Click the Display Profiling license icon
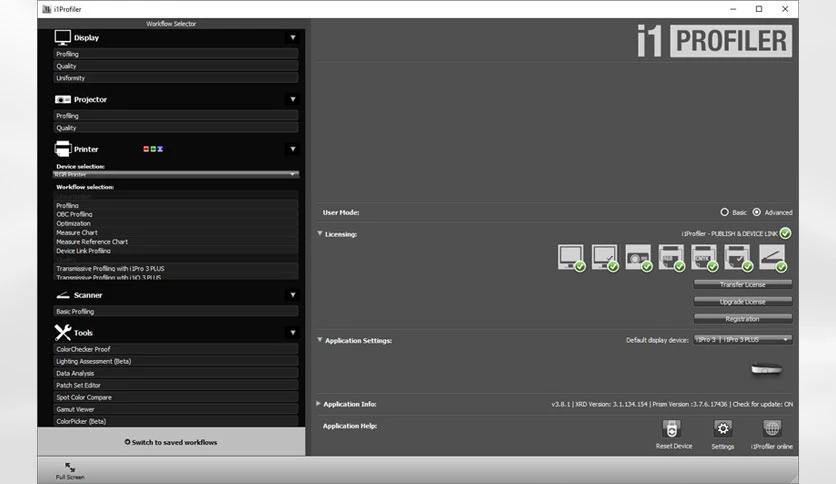The width and height of the screenshot is (836, 484). 571,257
